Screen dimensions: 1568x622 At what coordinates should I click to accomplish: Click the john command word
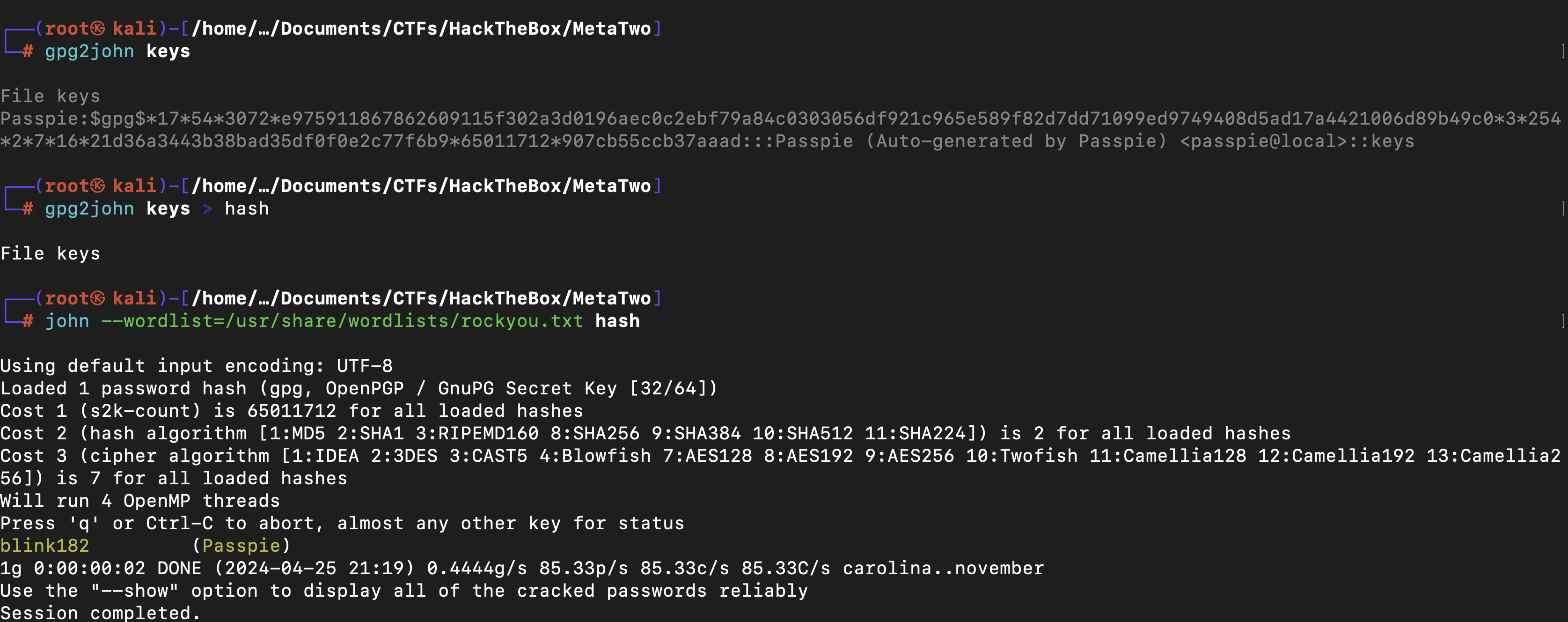click(67, 321)
